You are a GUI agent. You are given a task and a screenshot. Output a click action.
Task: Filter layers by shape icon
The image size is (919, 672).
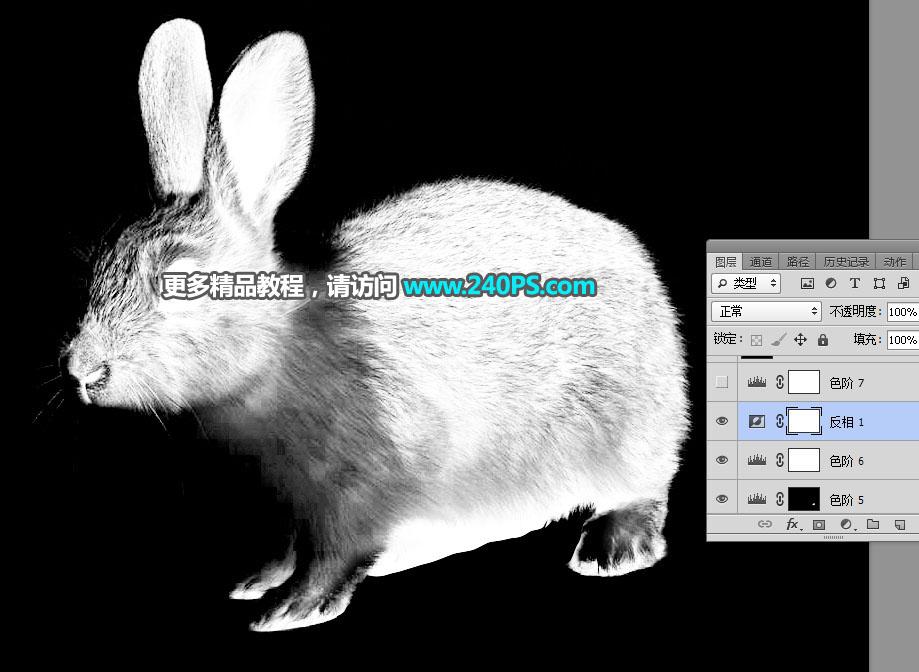pyautogui.click(x=879, y=284)
